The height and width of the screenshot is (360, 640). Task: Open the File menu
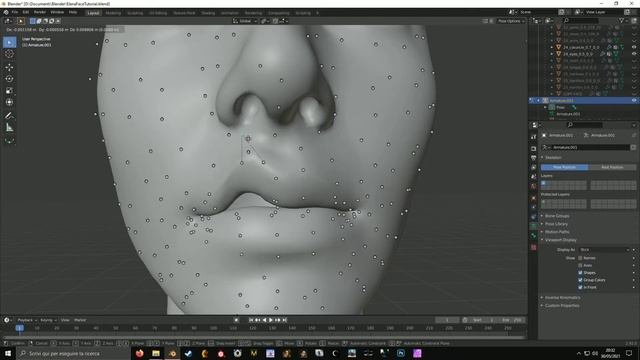[15, 13]
